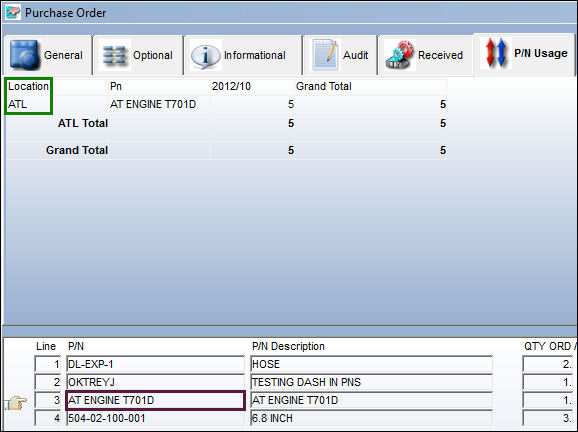
Task: Click the Location column header
Action: [x=28, y=86]
